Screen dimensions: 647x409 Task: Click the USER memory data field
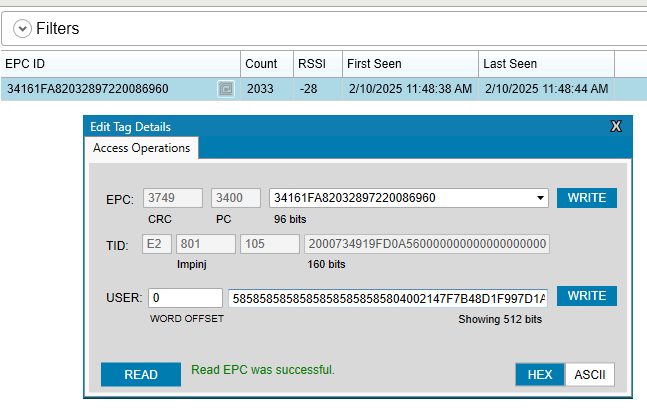pos(388,298)
